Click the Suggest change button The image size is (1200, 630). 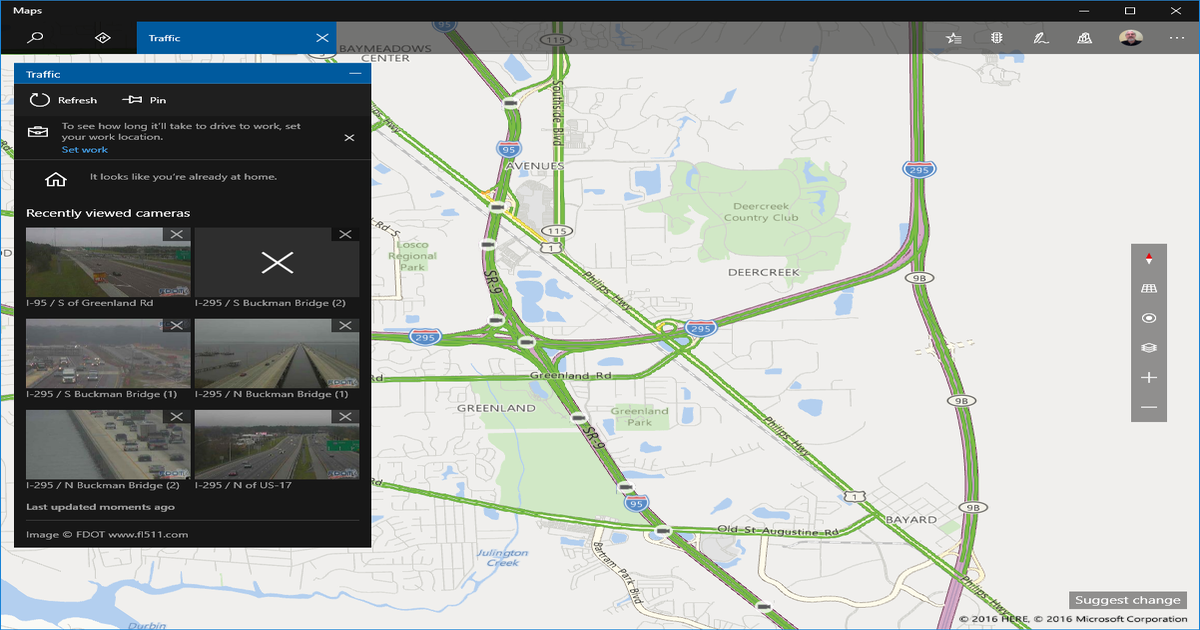[x=1127, y=599]
